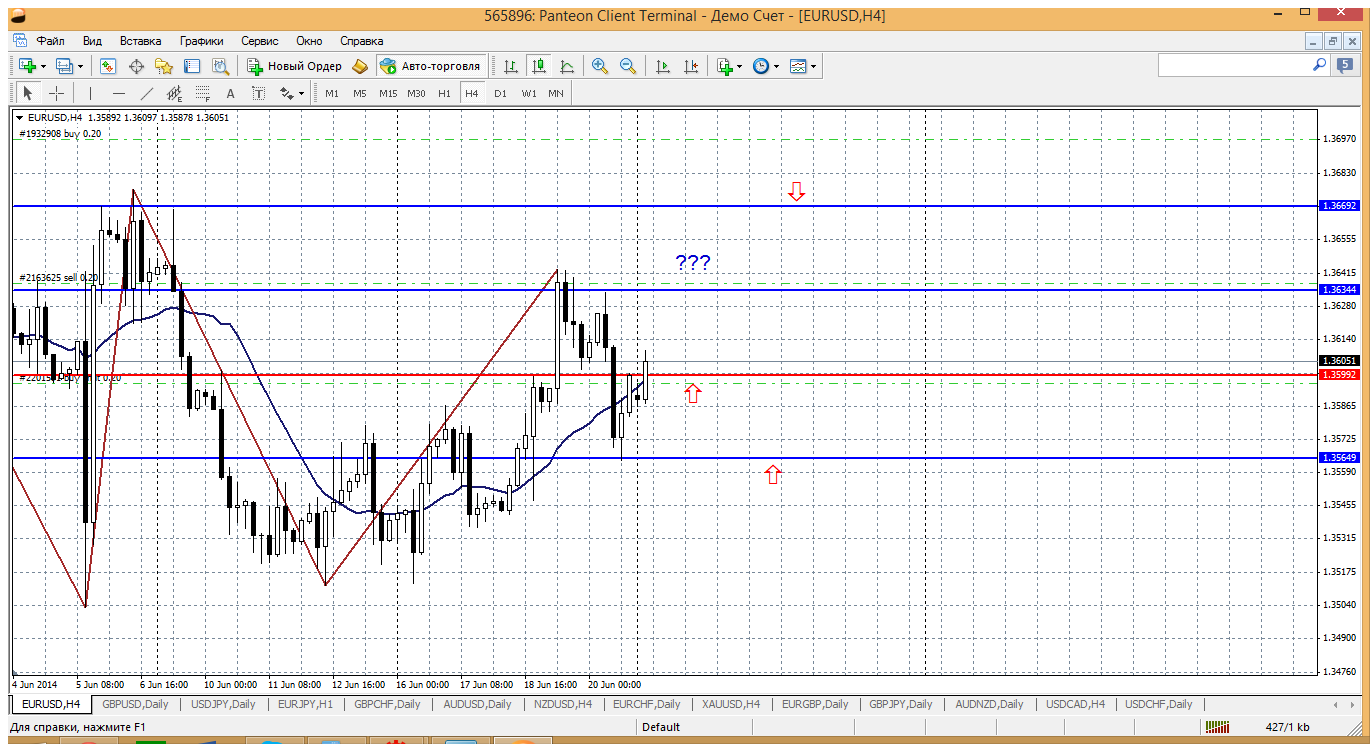The width and height of the screenshot is (1370, 744).
Task: Open the Сервис menu
Action: pos(260,41)
